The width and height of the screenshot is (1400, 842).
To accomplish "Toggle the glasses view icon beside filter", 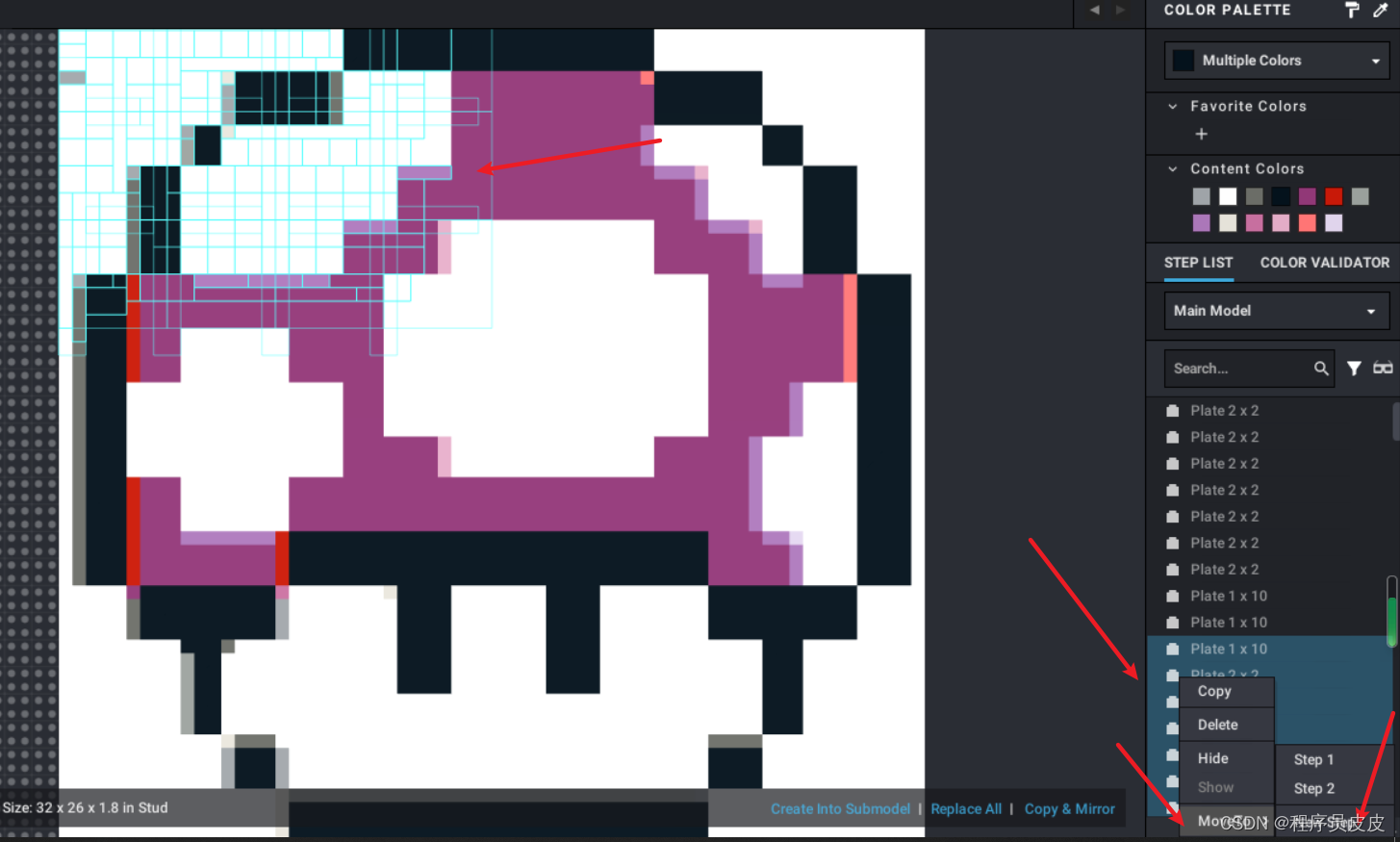I will click(1383, 369).
